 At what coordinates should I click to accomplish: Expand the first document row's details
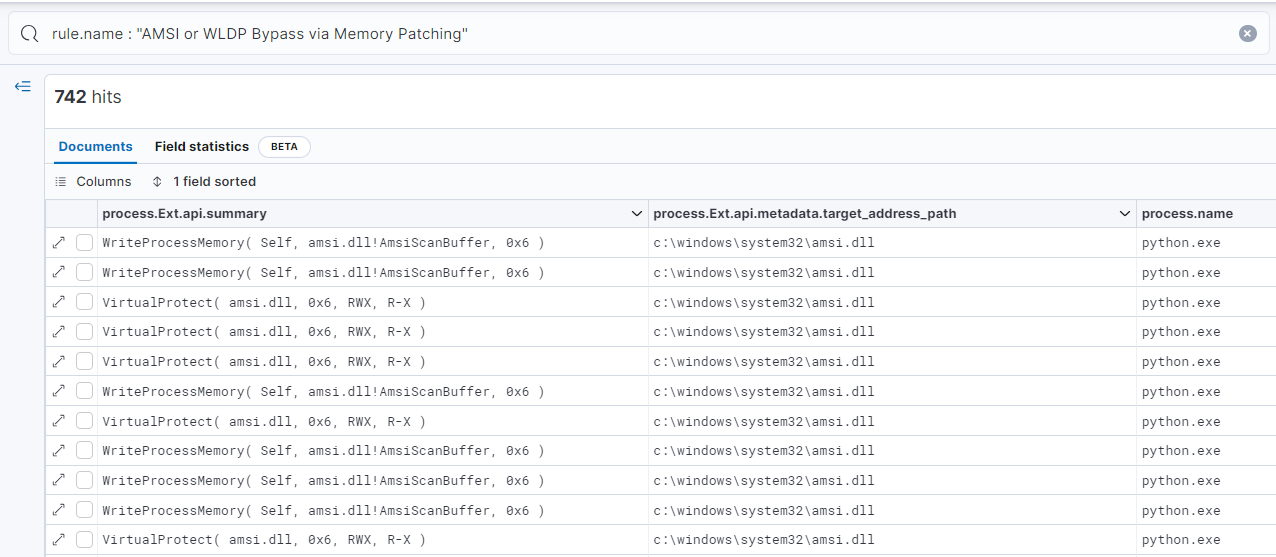click(59, 242)
